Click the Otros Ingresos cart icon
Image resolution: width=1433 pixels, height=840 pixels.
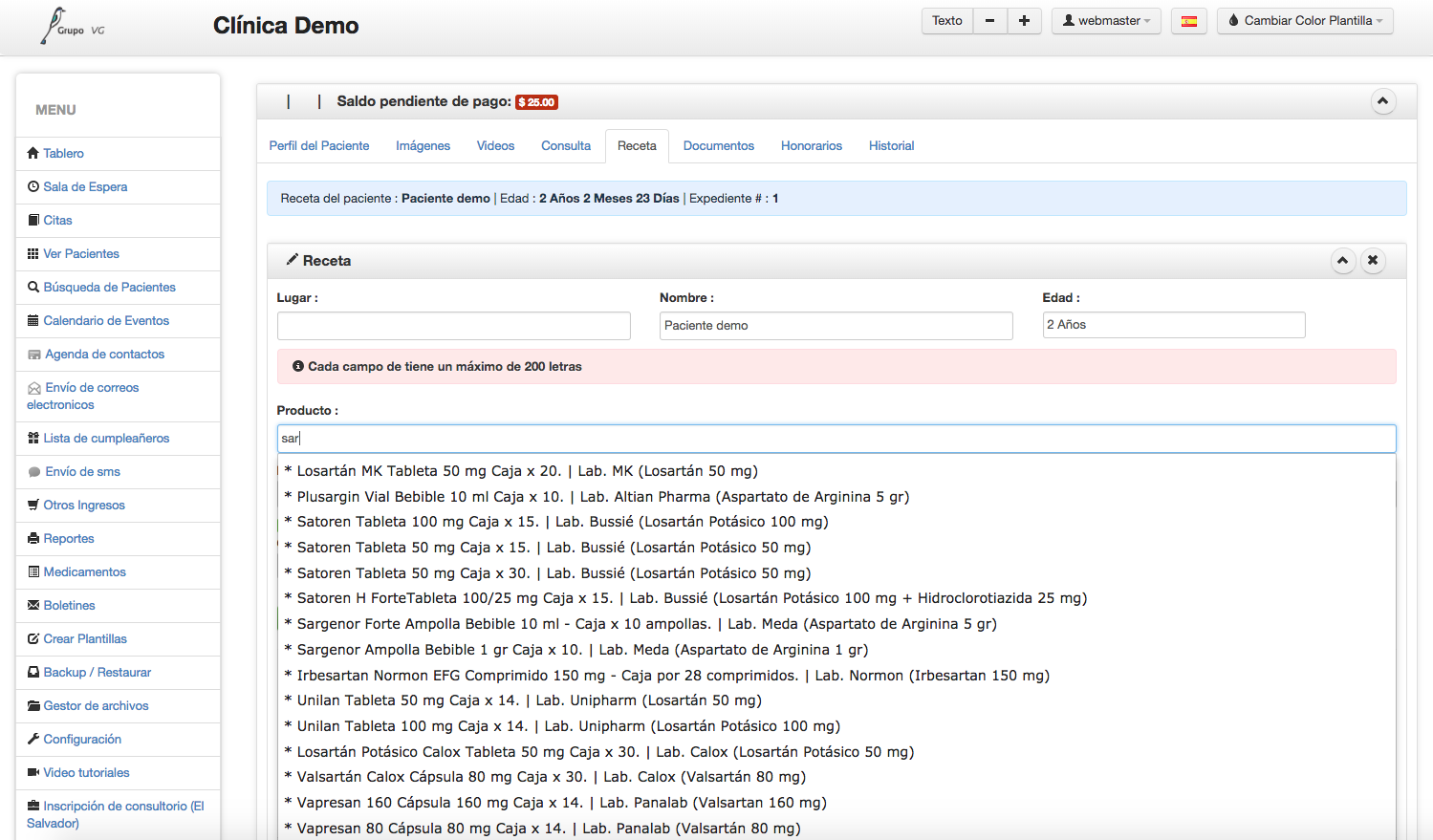pyautogui.click(x=33, y=505)
